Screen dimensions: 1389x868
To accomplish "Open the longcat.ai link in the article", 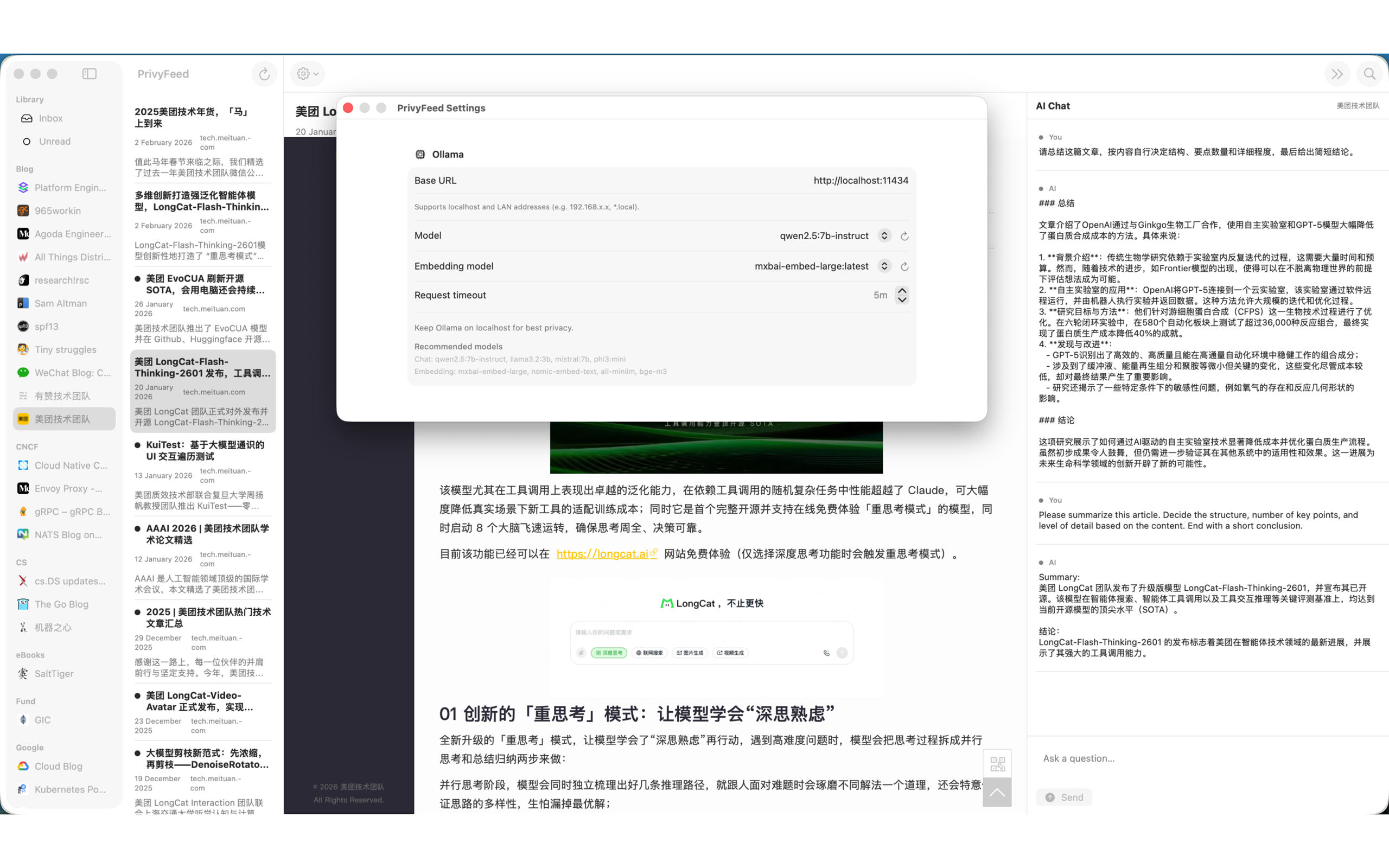I will coord(603,554).
